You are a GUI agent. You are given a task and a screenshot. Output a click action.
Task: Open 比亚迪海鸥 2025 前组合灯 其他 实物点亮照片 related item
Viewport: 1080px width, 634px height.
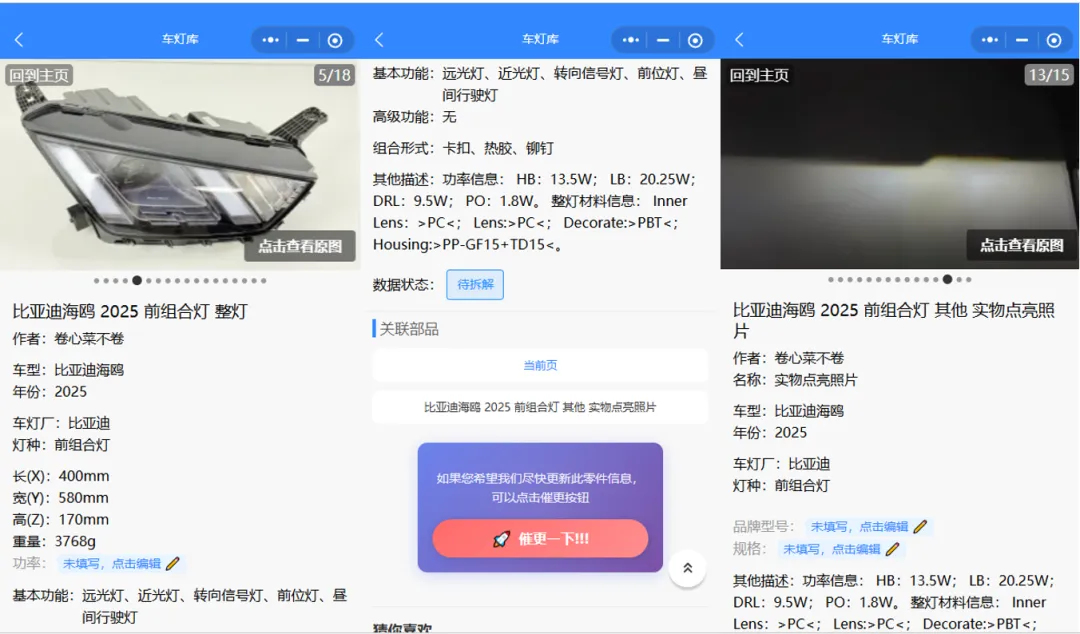tap(540, 407)
